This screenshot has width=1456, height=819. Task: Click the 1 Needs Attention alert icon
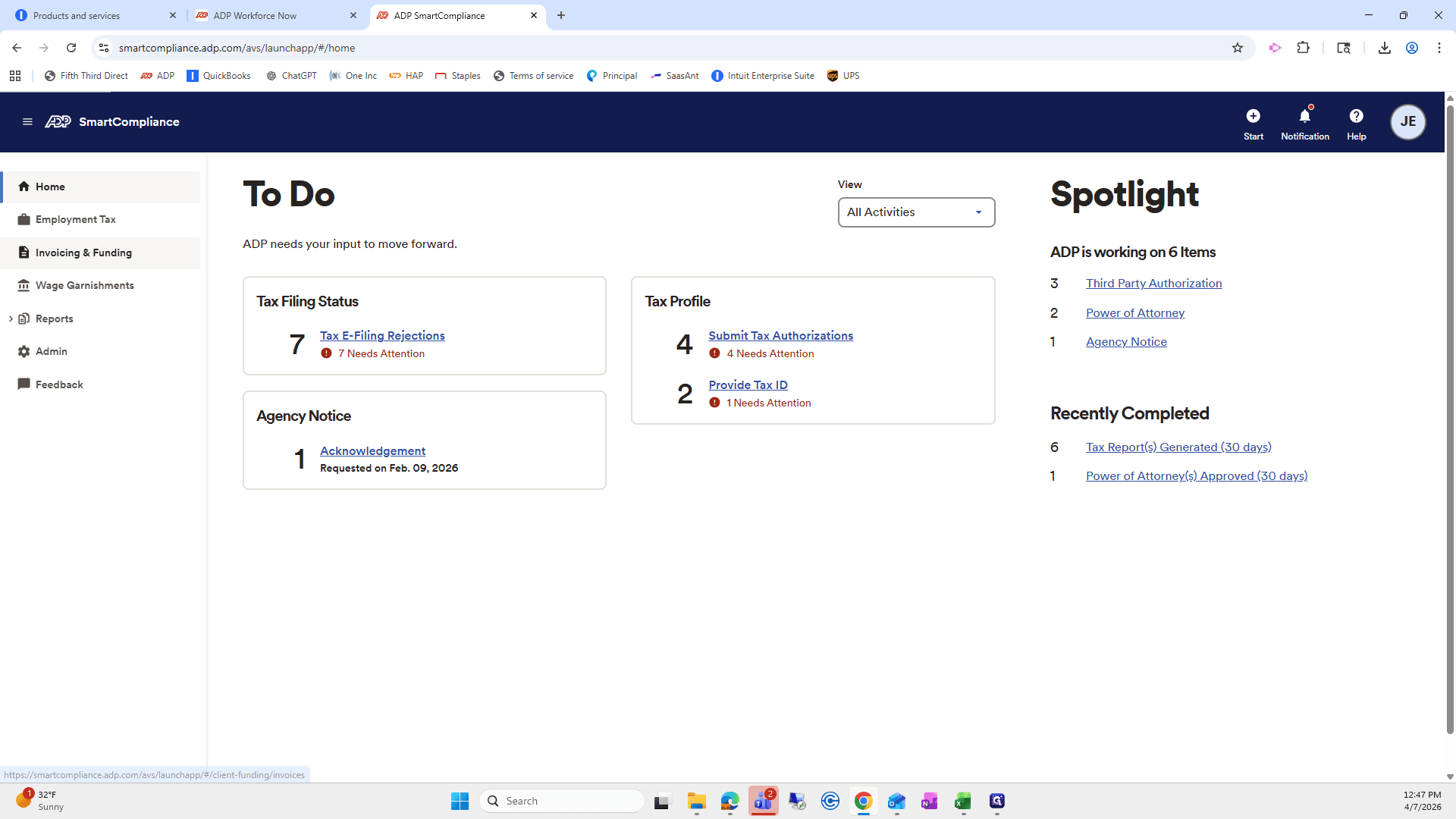714,403
